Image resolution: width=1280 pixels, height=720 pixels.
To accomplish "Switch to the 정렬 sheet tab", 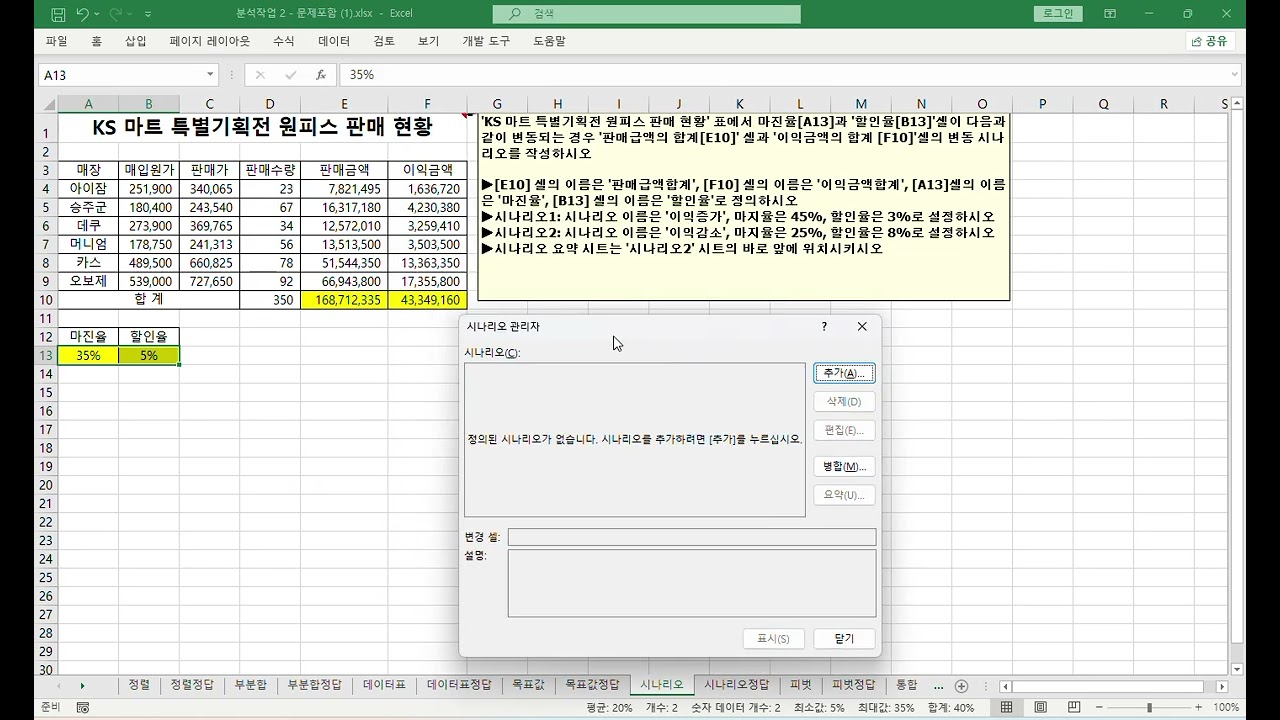I will [x=139, y=685].
